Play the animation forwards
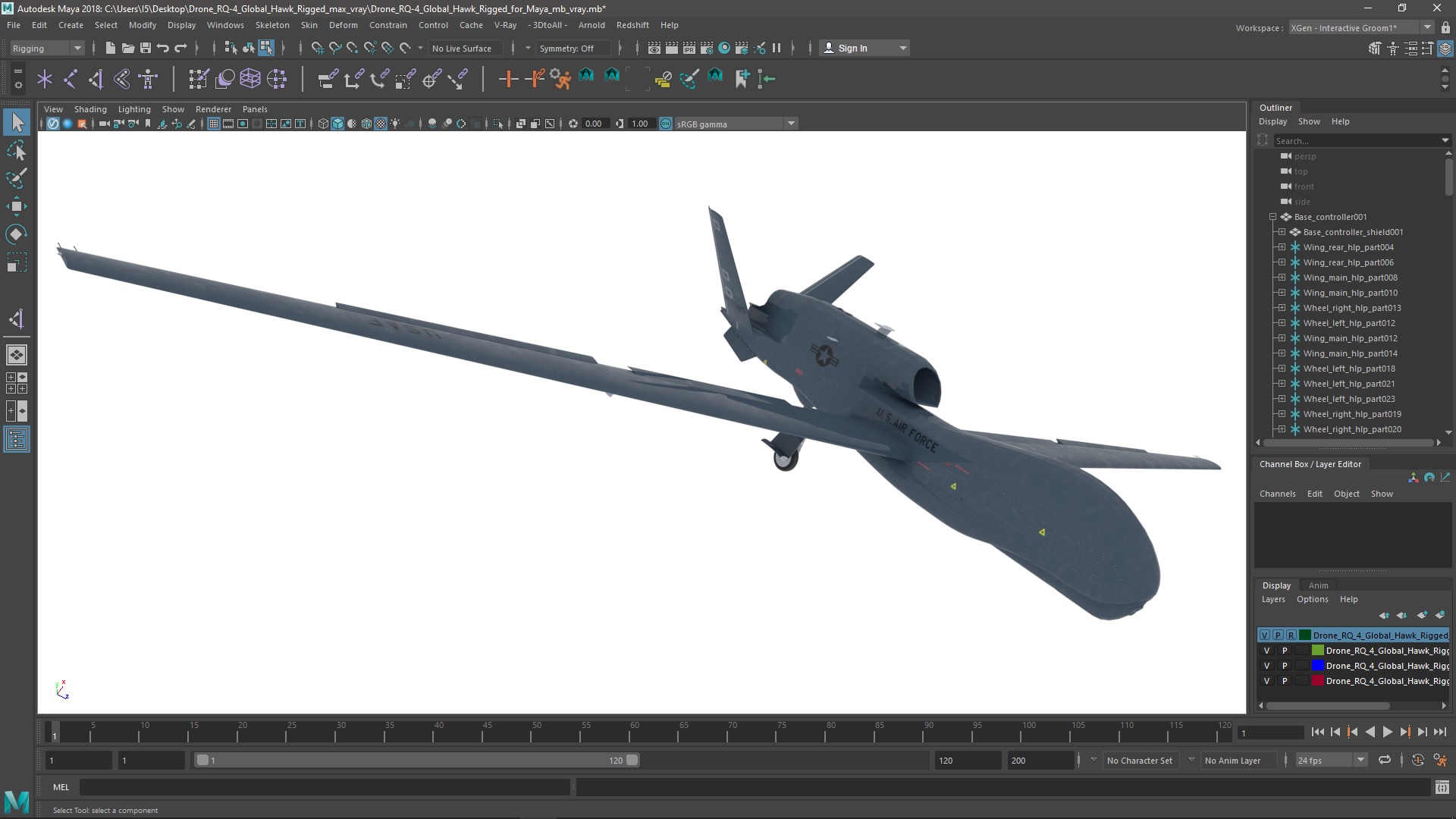Screen dimensions: 1456x819 pos(1387,732)
